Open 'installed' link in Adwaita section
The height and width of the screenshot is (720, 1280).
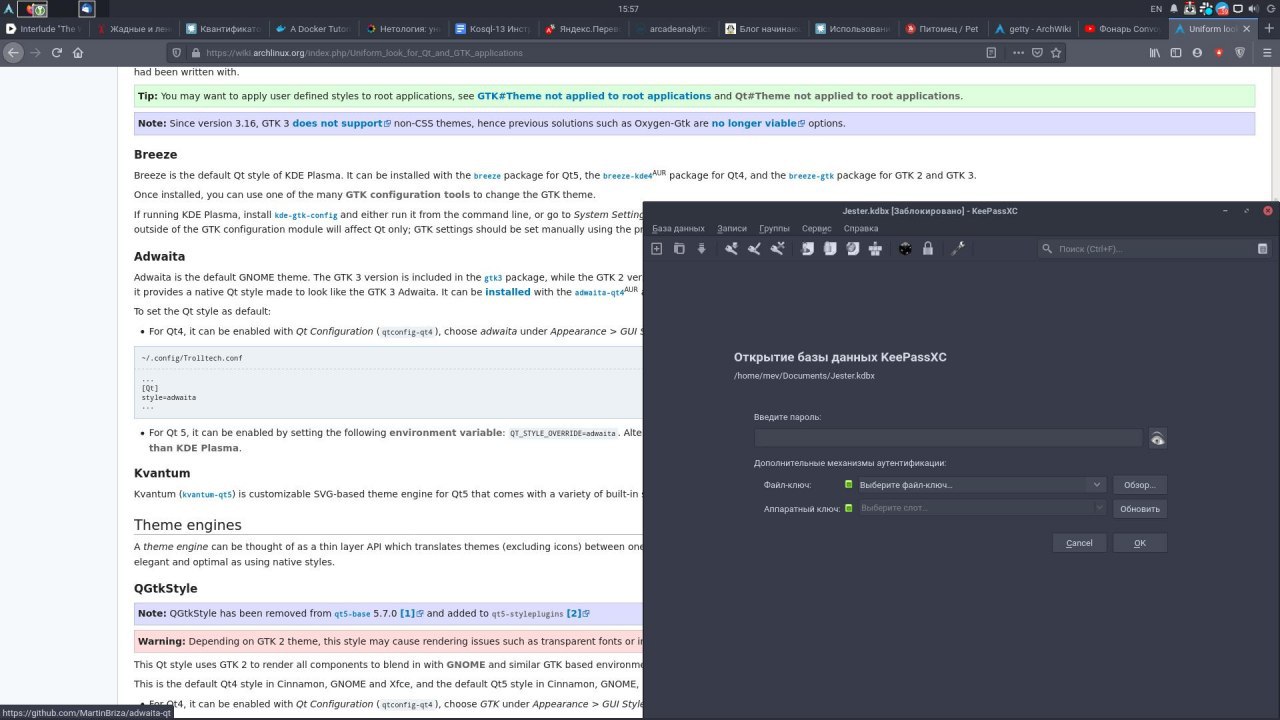(508, 292)
